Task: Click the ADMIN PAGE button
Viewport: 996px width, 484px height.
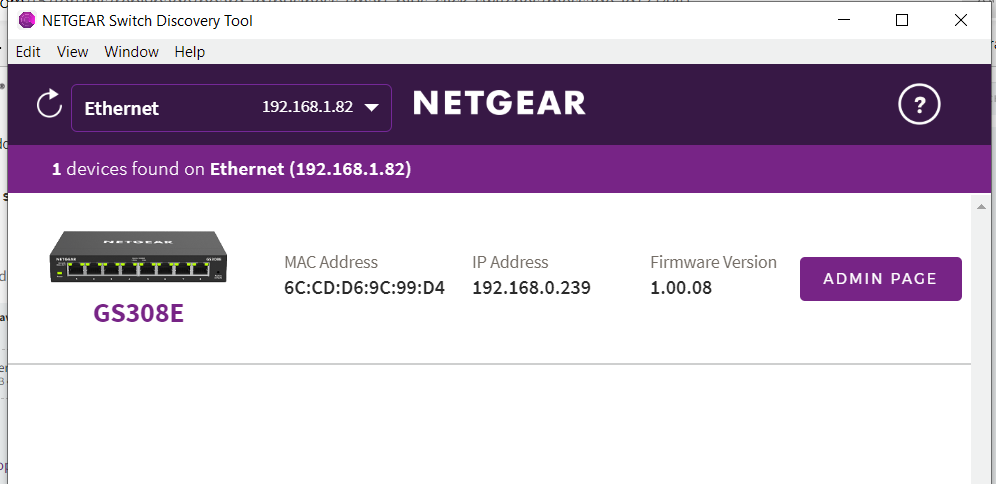Action: tap(880, 279)
